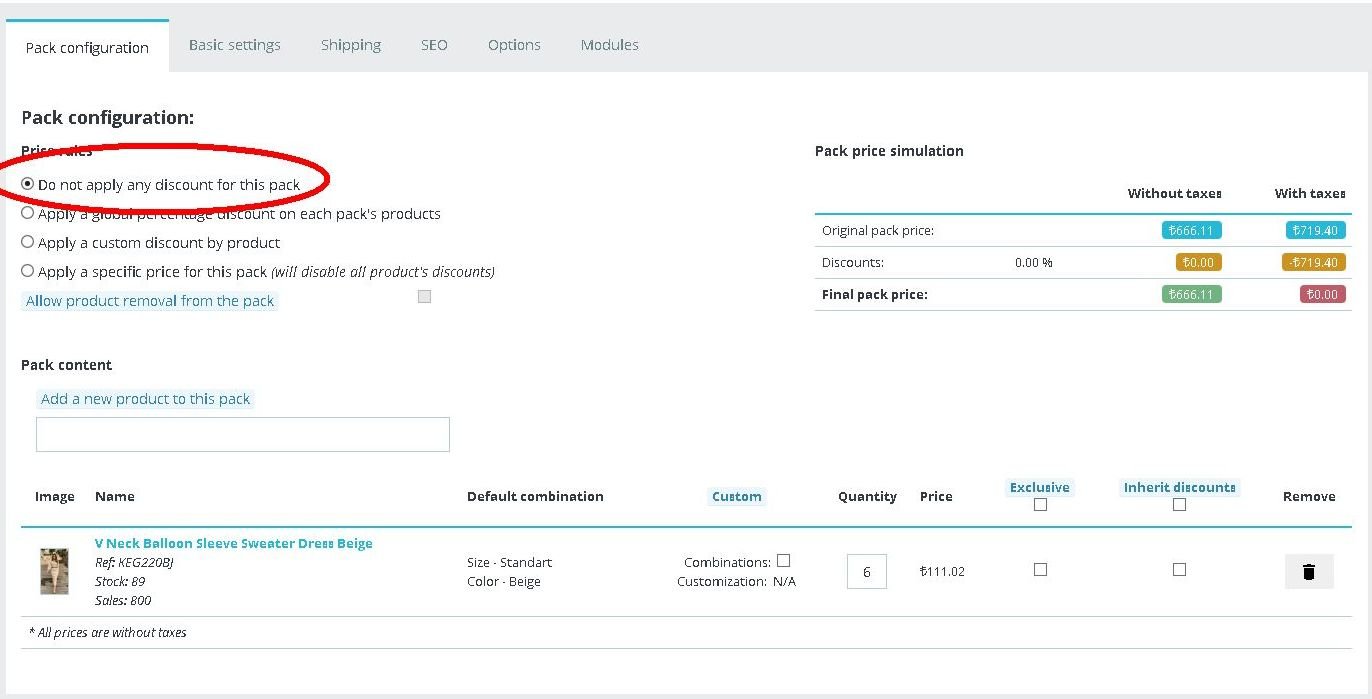The height and width of the screenshot is (699, 1372).
Task: Click the 'Add a new product' search field
Action: click(x=243, y=435)
